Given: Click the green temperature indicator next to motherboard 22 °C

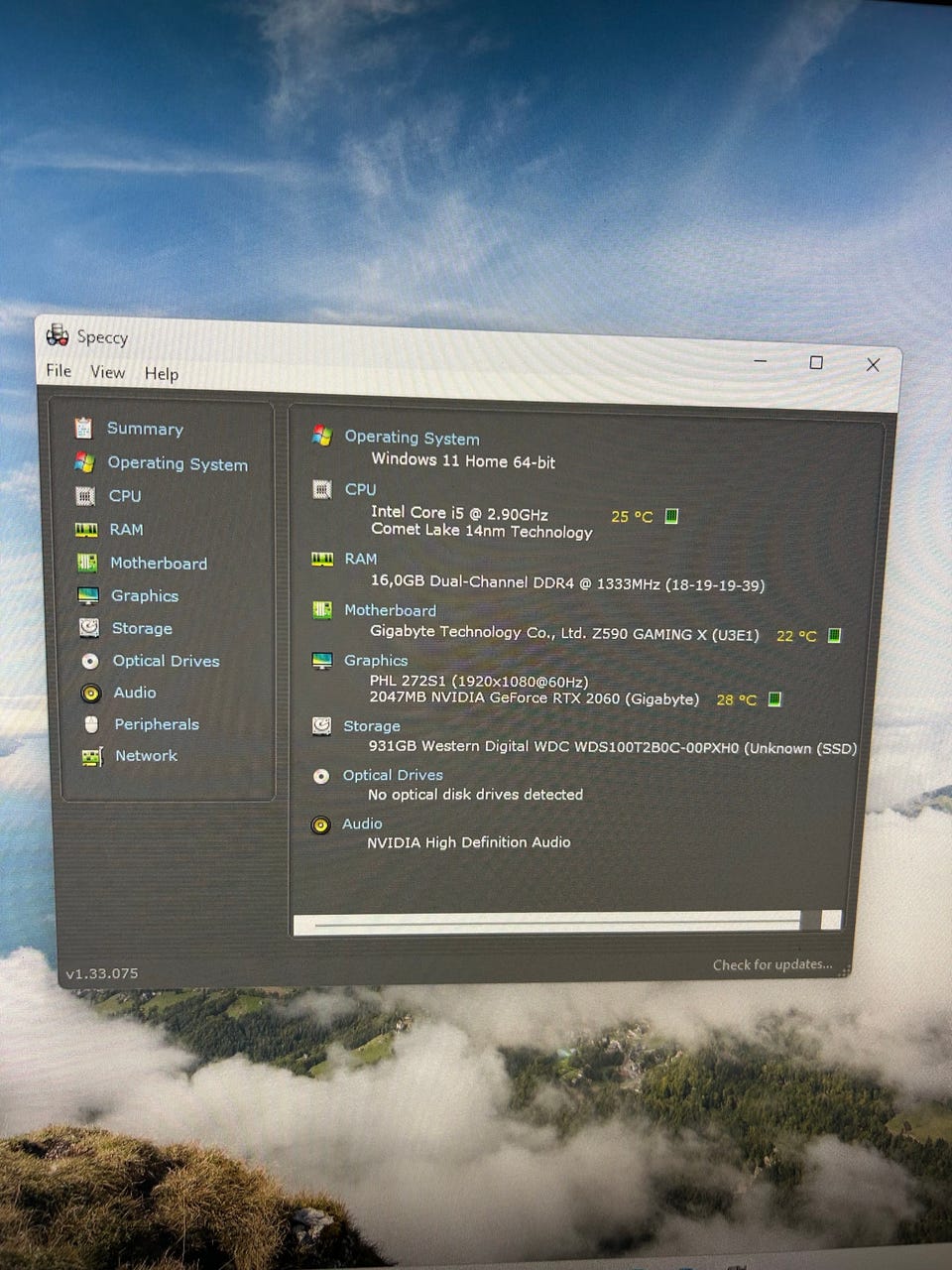Looking at the screenshot, I should pyautogui.click(x=835, y=635).
